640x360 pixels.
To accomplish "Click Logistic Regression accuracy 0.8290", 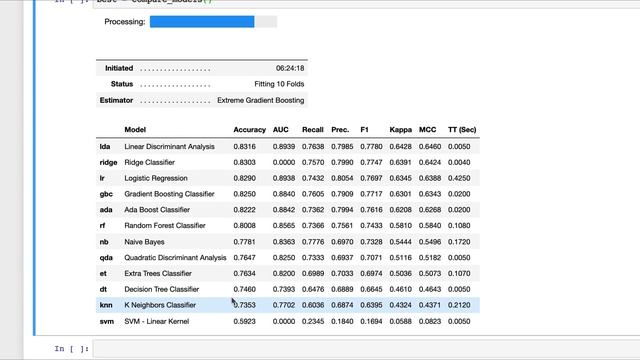I will tap(244, 178).
